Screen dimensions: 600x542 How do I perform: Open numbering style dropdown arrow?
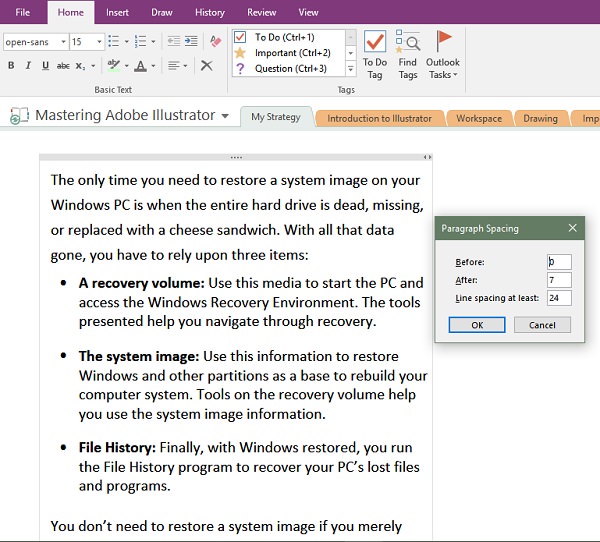pyautogui.click(x=153, y=41)
